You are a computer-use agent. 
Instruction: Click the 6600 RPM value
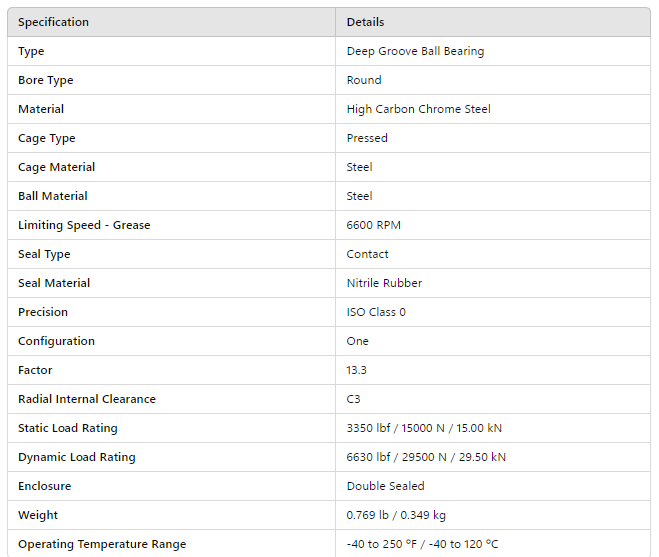374,225
